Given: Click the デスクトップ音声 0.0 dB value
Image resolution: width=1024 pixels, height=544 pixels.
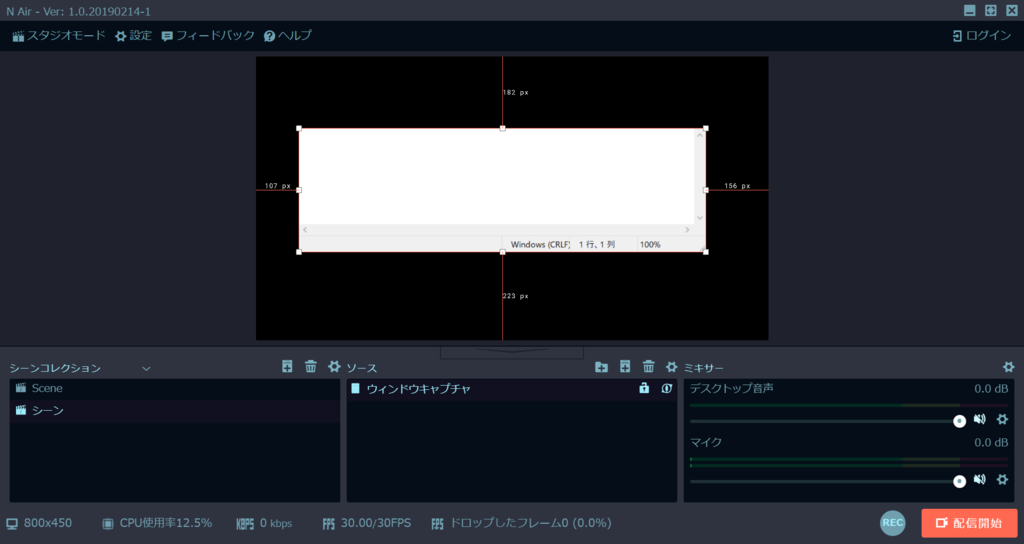Looking at the screenshot, I should (x=991, y=389).
